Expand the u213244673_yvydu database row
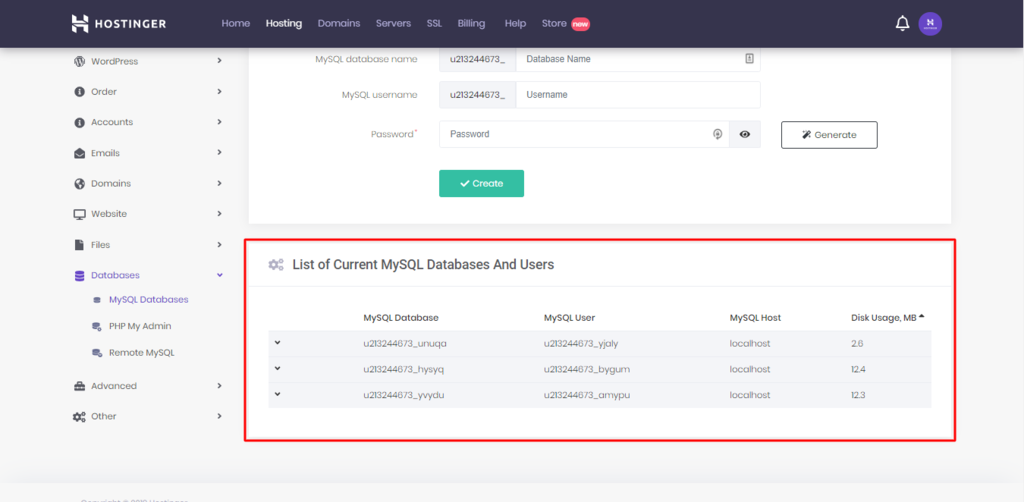This screenshot has width=1024, height=502. 278,394
